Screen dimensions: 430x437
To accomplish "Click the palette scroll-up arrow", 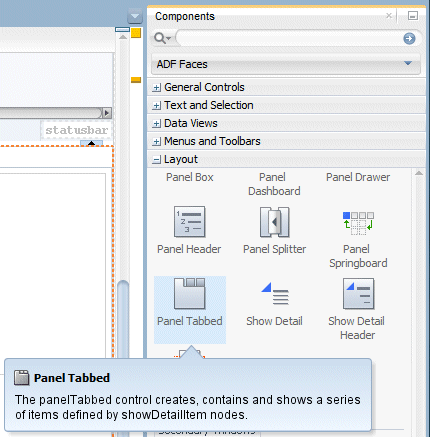I will 419,173.
